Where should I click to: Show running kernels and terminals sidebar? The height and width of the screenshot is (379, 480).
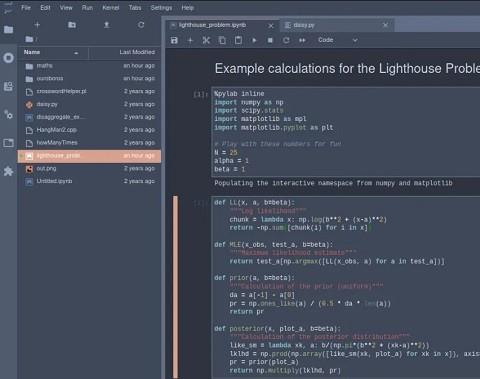point(8,58)
